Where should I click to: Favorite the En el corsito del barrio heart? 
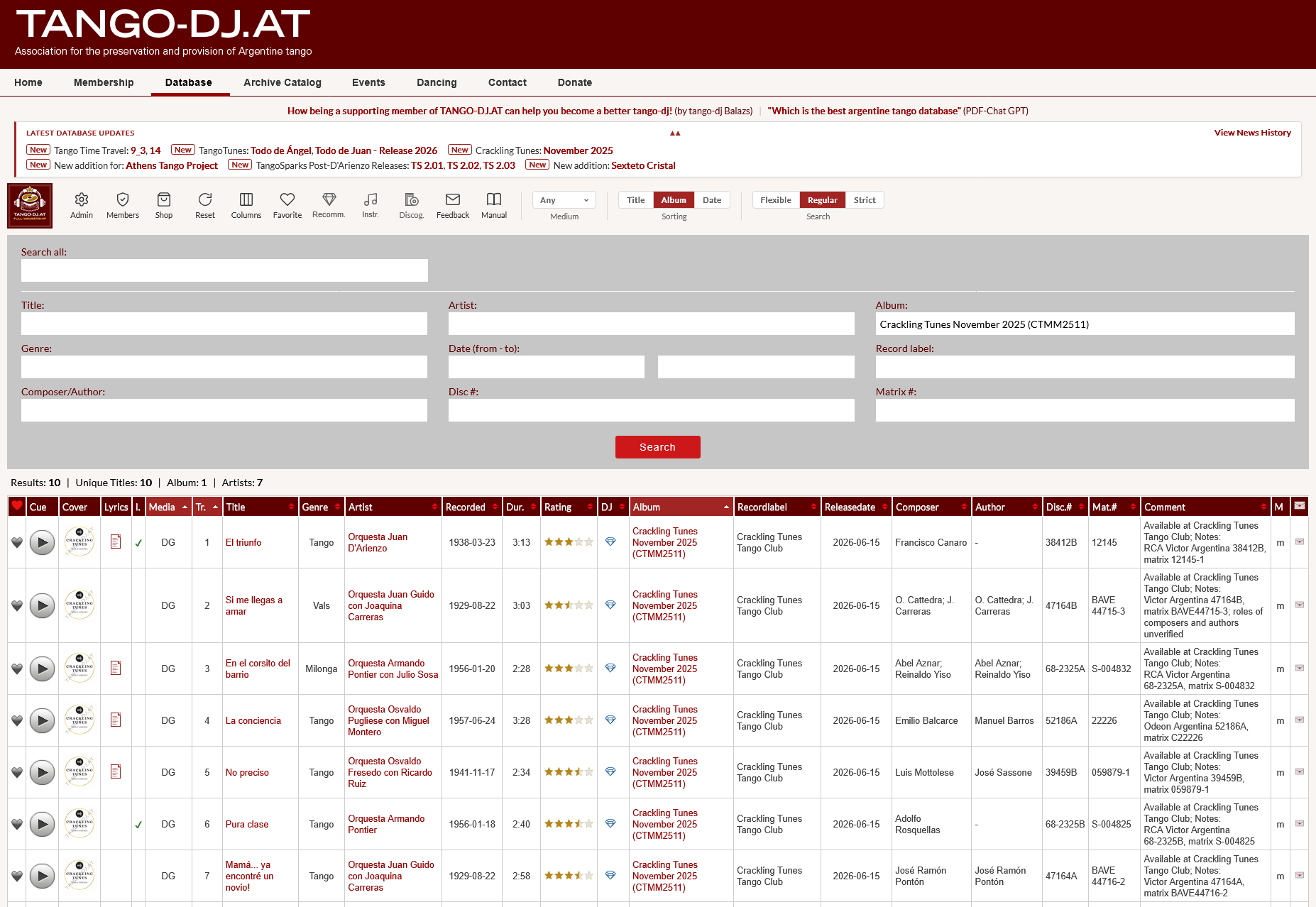17,669
